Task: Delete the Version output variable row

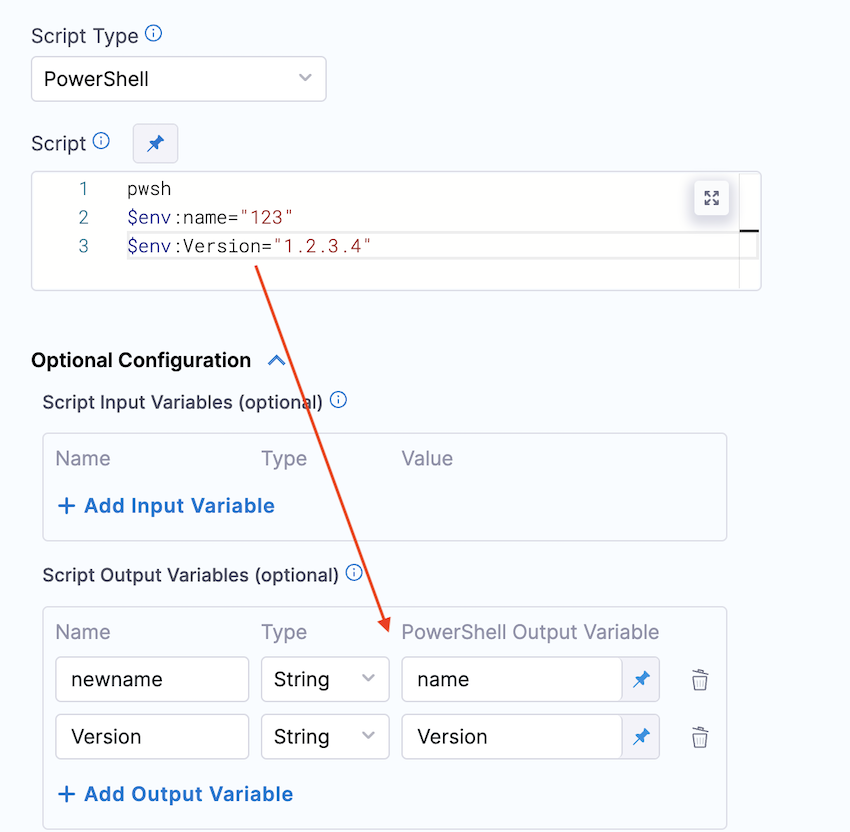Action: (700, 737)
